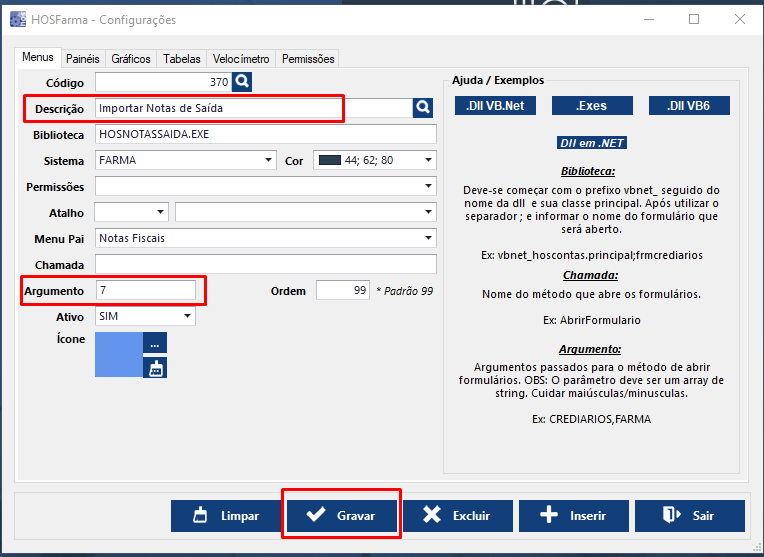This screenshot has width=764, height=557.
Task: Open the Gráficos tab
Action: (131, 59)
